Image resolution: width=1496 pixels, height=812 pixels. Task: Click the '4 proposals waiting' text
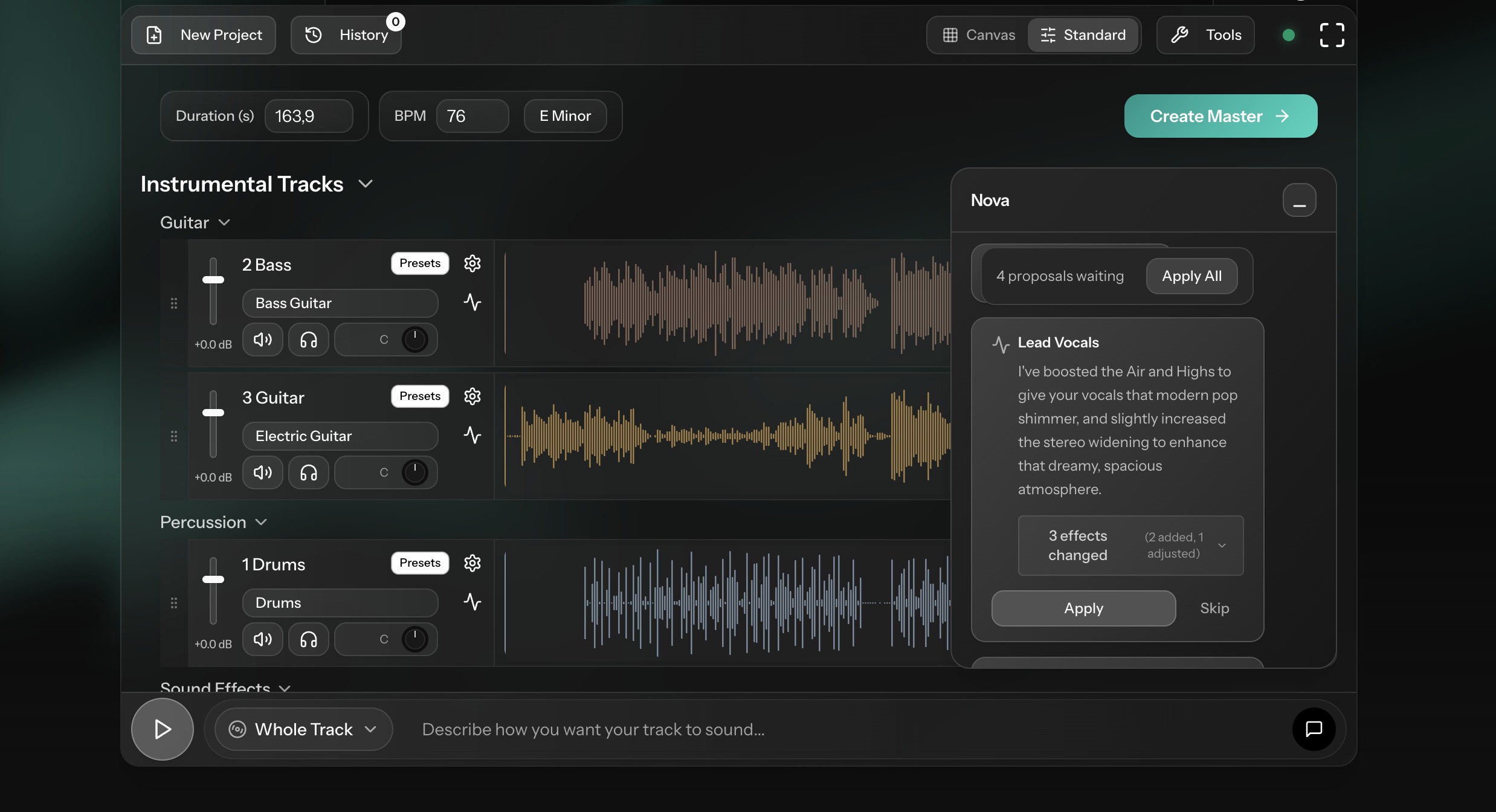(1060, 276)
